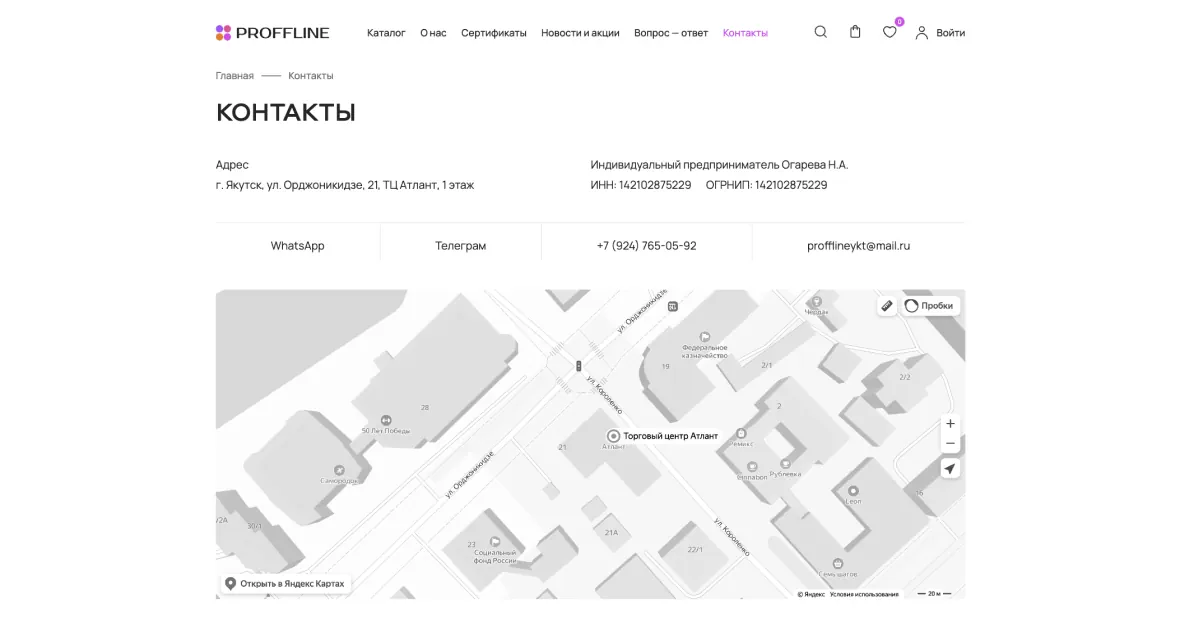Click the Cinnabon map marker
This screenshot has height=622, width=1180.
click(752, 467)
